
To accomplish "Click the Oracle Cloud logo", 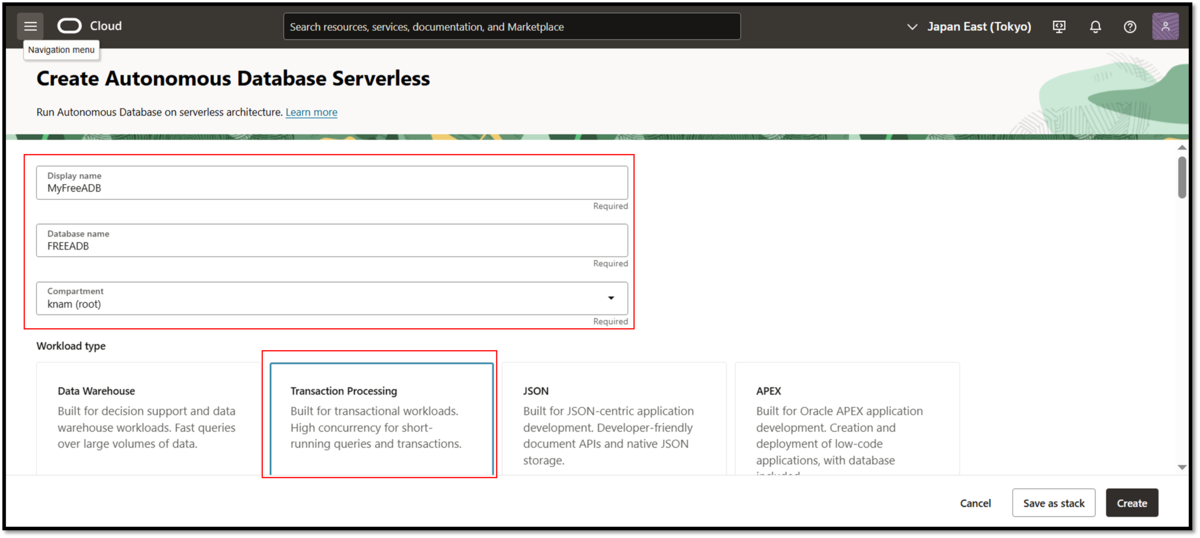I will pos(69,26).
